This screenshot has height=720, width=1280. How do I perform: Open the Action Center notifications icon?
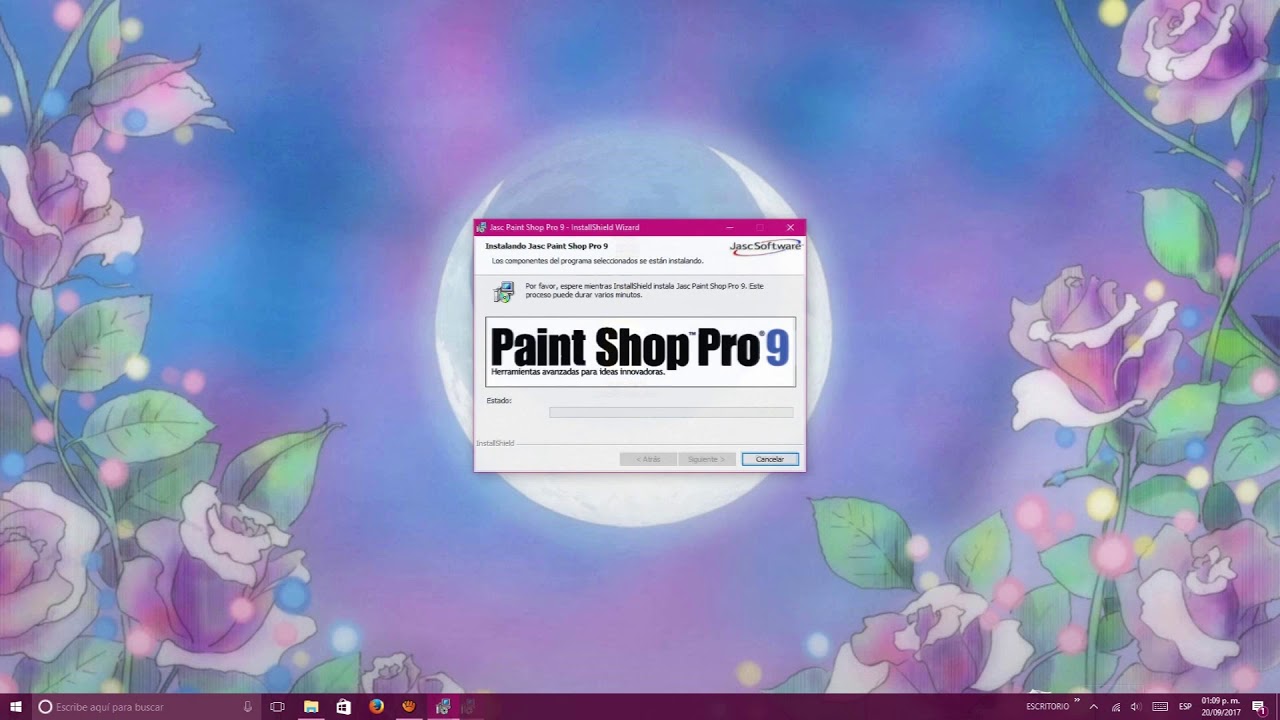pos(1259,707)
